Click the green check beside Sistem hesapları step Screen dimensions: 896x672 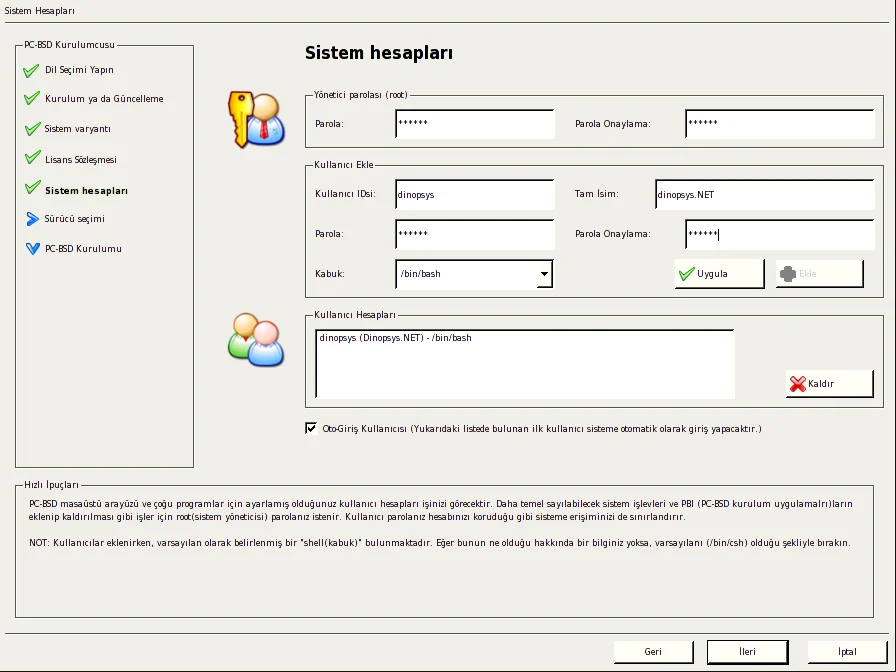point(33,187)
